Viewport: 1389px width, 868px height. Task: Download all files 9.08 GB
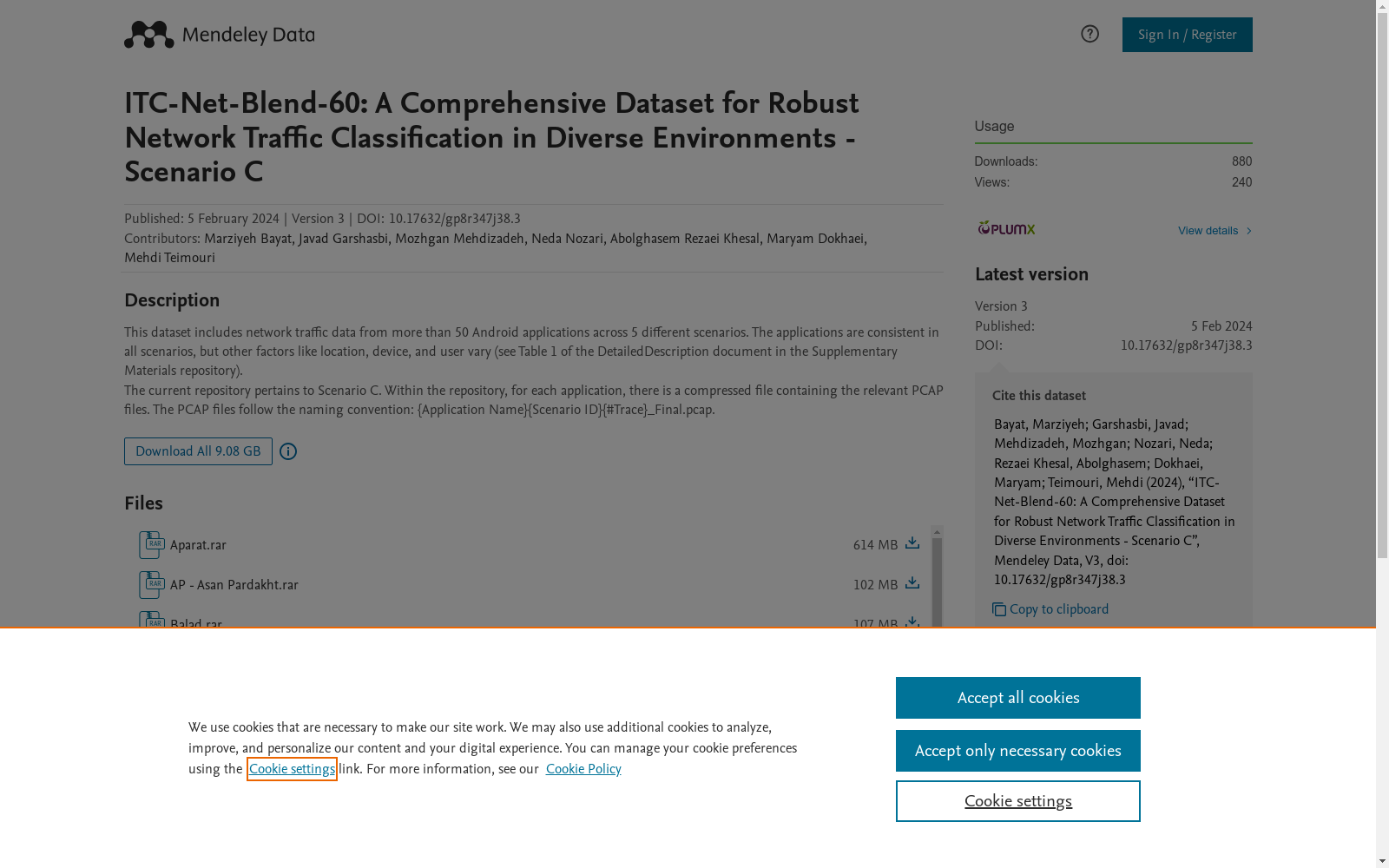(198, 451)
